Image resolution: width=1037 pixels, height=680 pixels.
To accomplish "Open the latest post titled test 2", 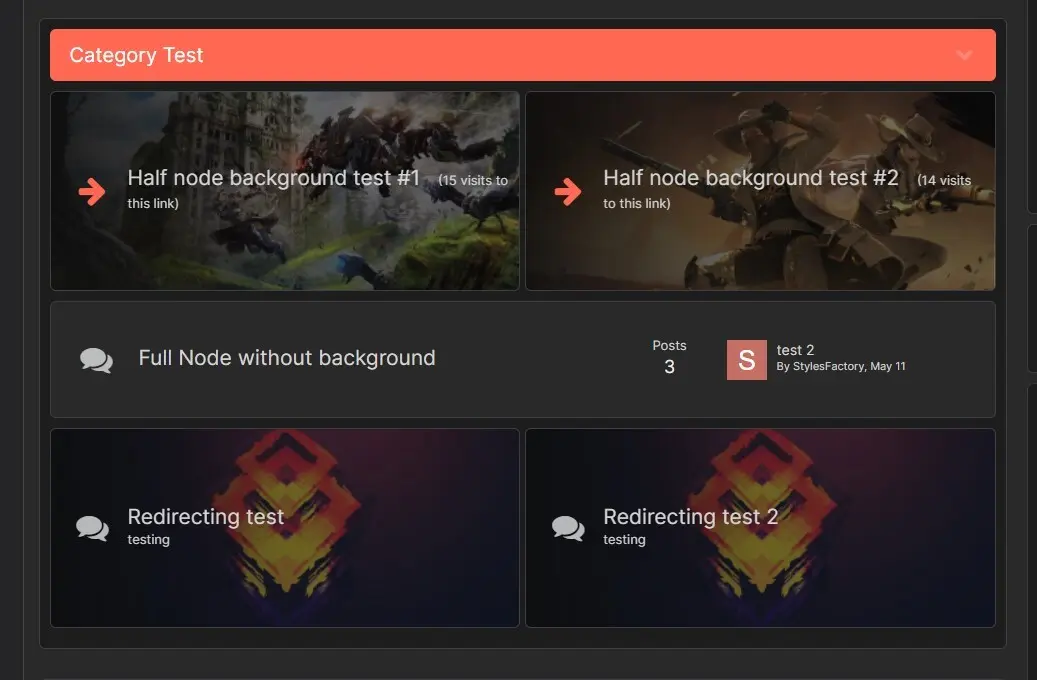I will (795, 350).
